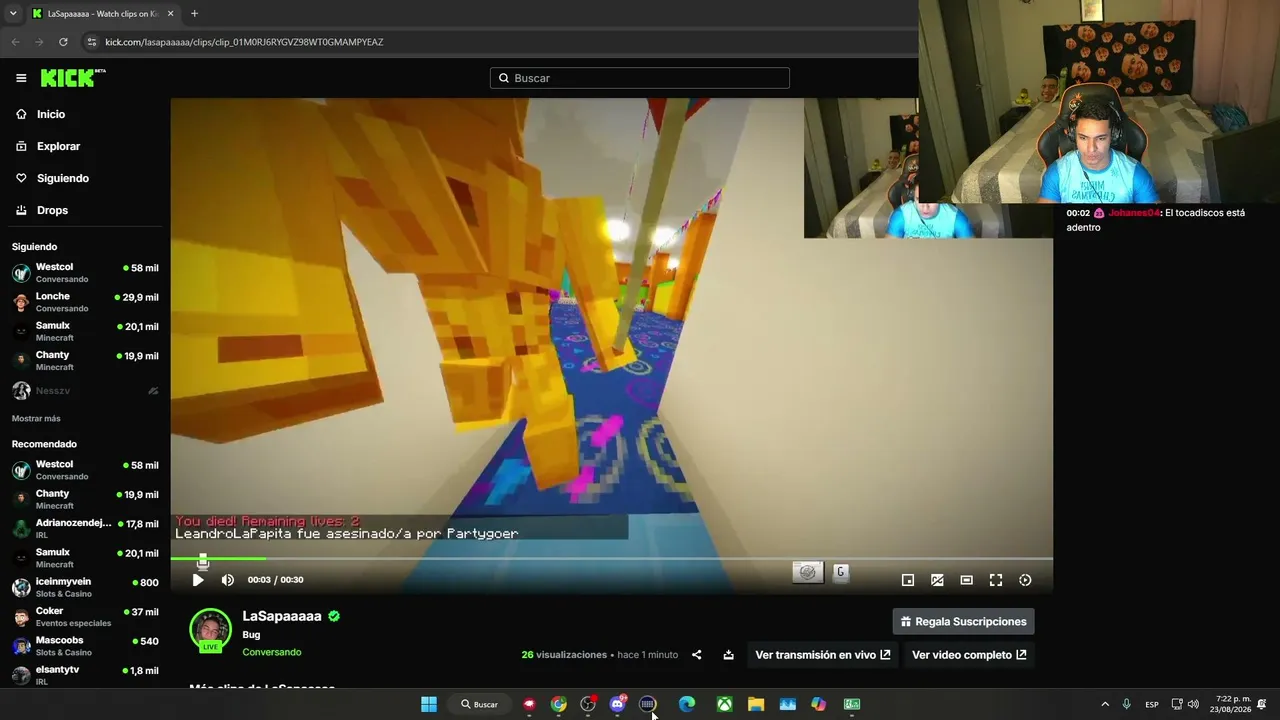
Task: Go to the Kick home logo
Action: point(73,78)
